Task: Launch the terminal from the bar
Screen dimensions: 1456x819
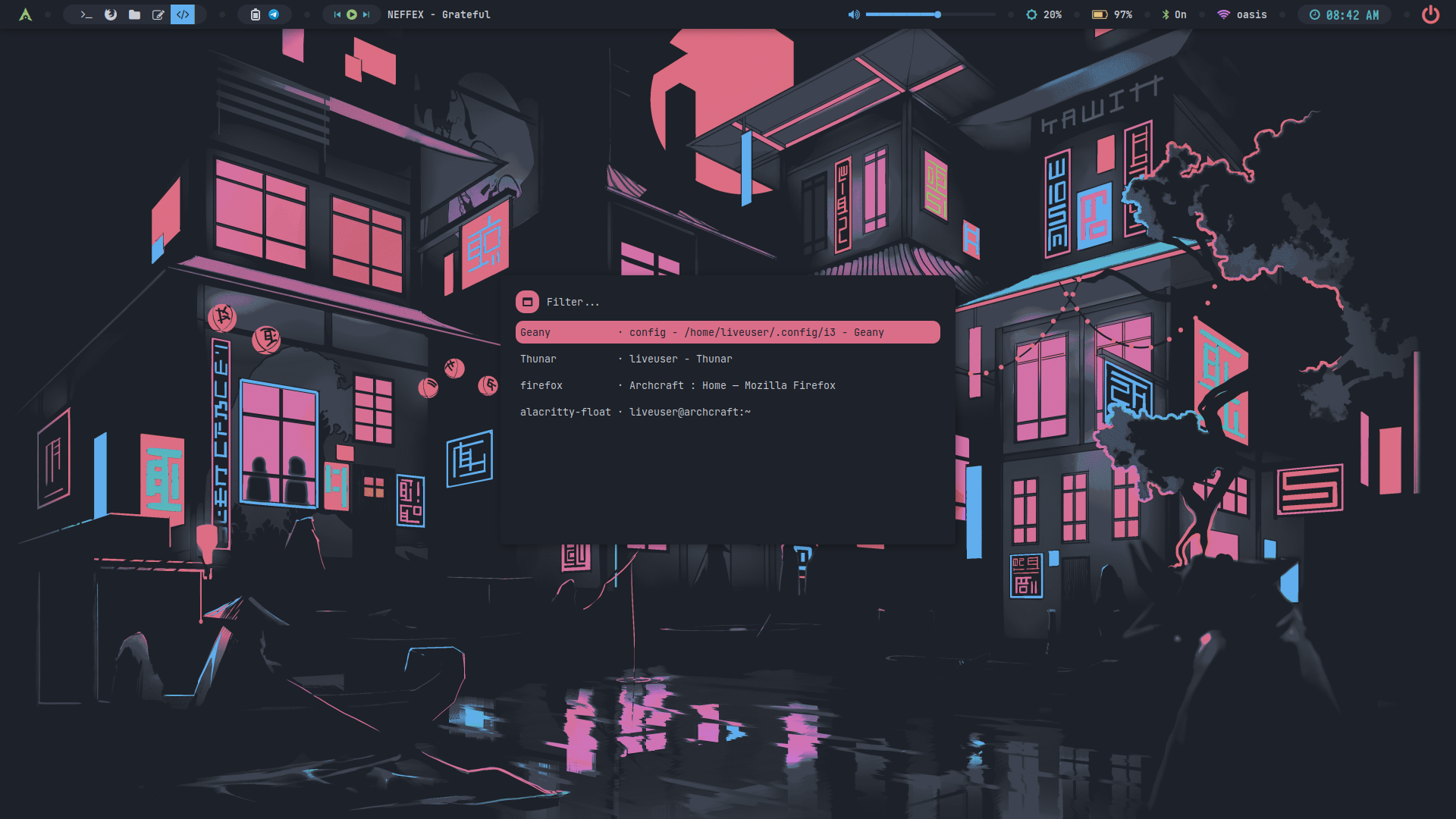Action: point(86,14)
